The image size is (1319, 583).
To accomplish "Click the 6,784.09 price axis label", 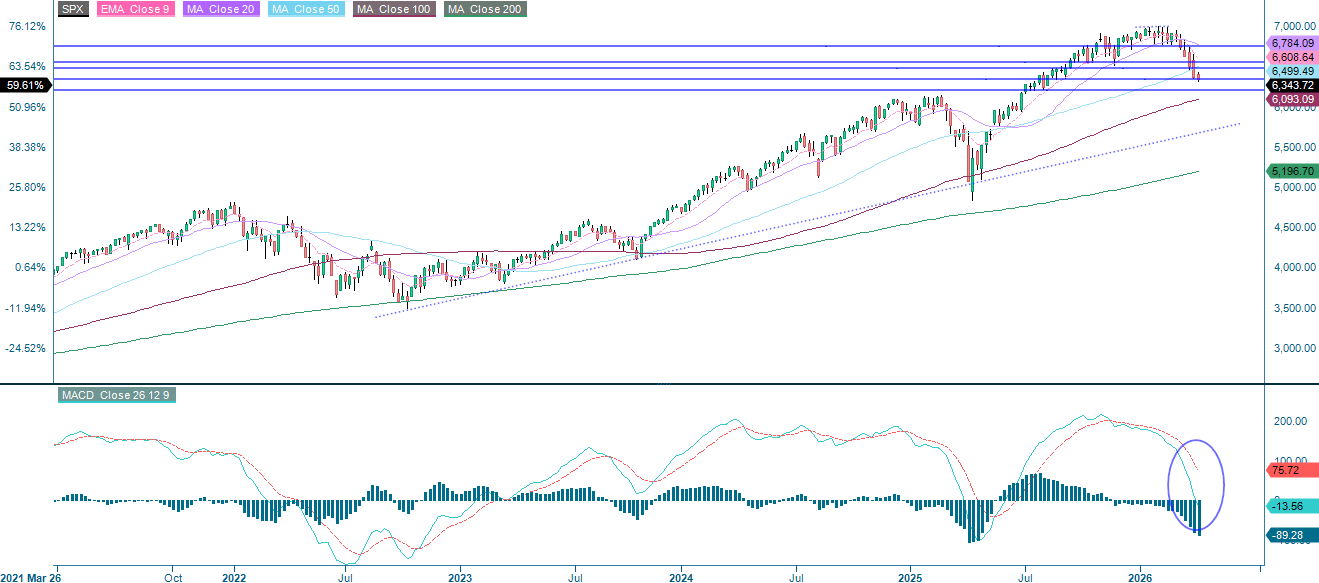I will point(1290,43).
